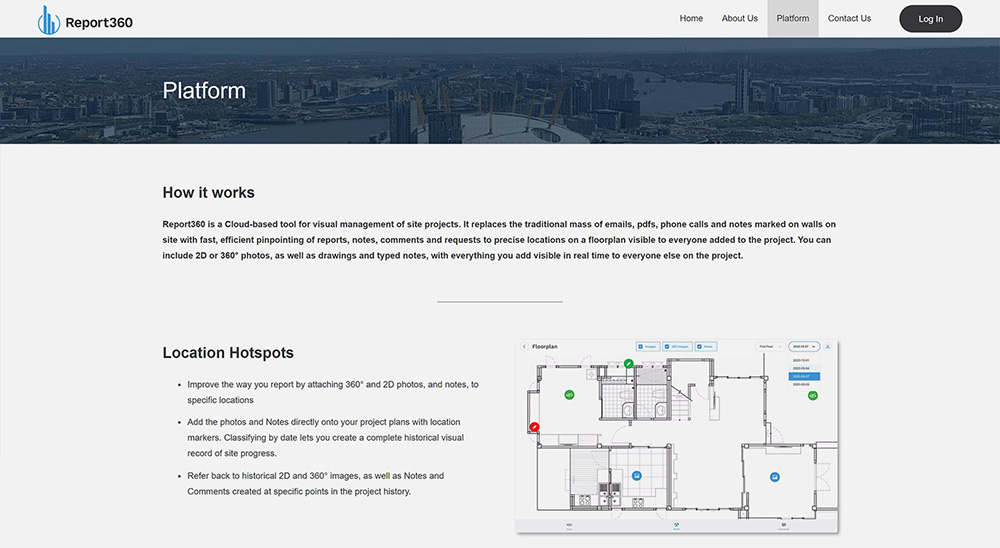Click the Build tools icon in floorplan footer
This screenshot has height=548, width=1000.
(x=676, y=526)
